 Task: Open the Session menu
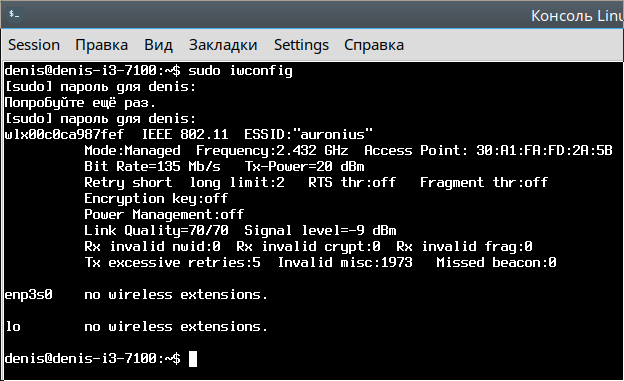coord(34,45)
